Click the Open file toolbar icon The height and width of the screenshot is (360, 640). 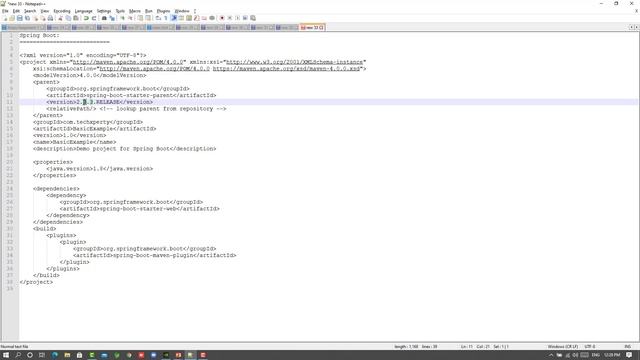(12, 18)
